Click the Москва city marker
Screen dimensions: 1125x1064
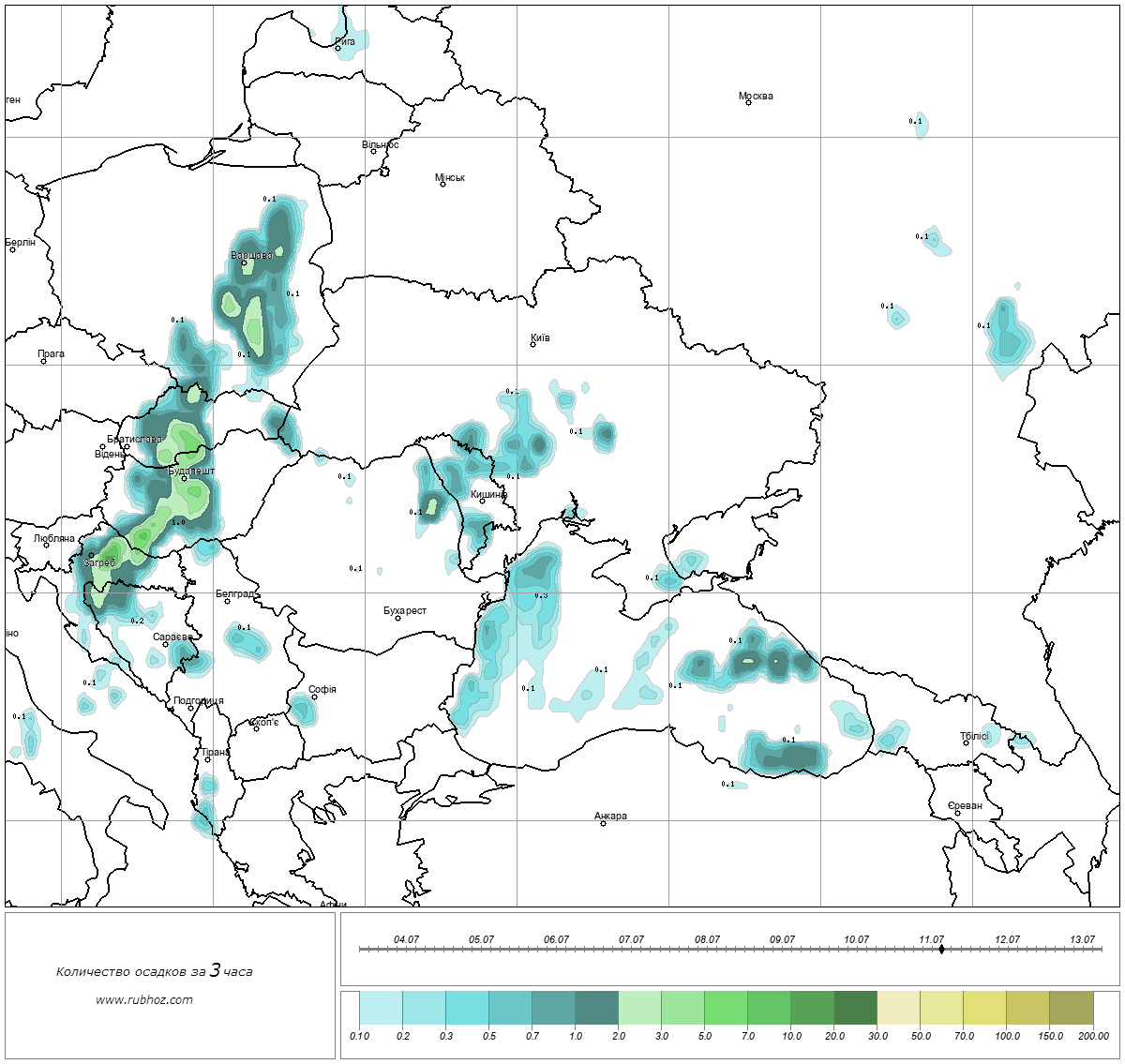748,103
